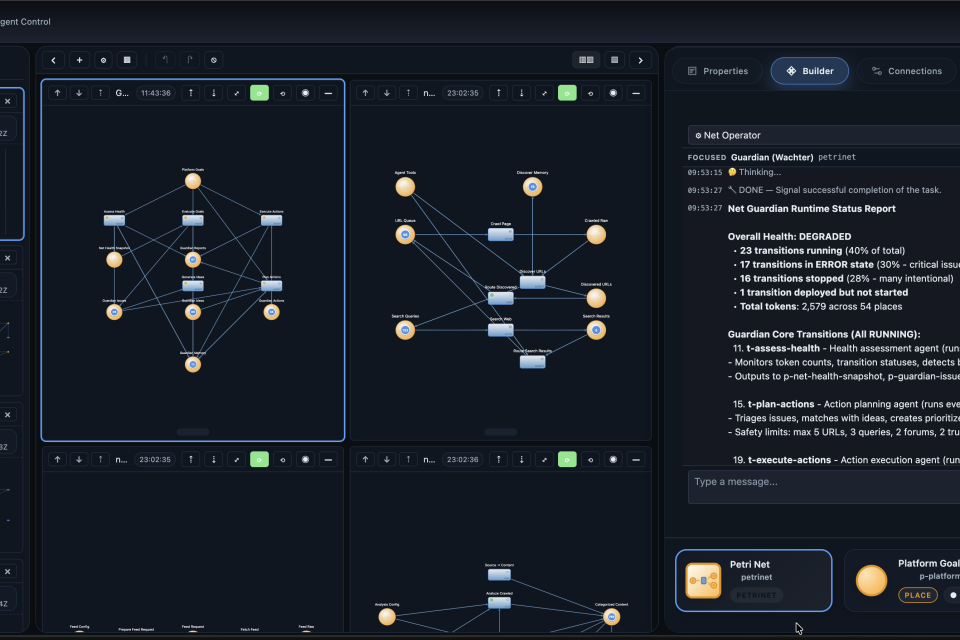
Task: Minimize the top-right net panel
Action: pyautogui.click(x=637, y=93)
